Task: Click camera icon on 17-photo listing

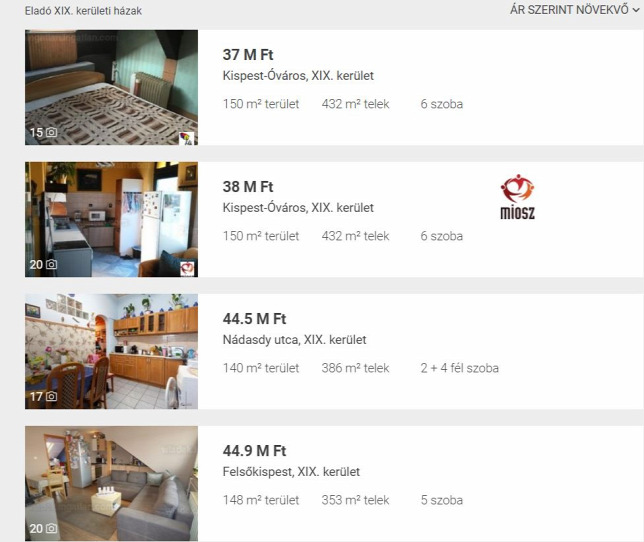Action: 51,396
